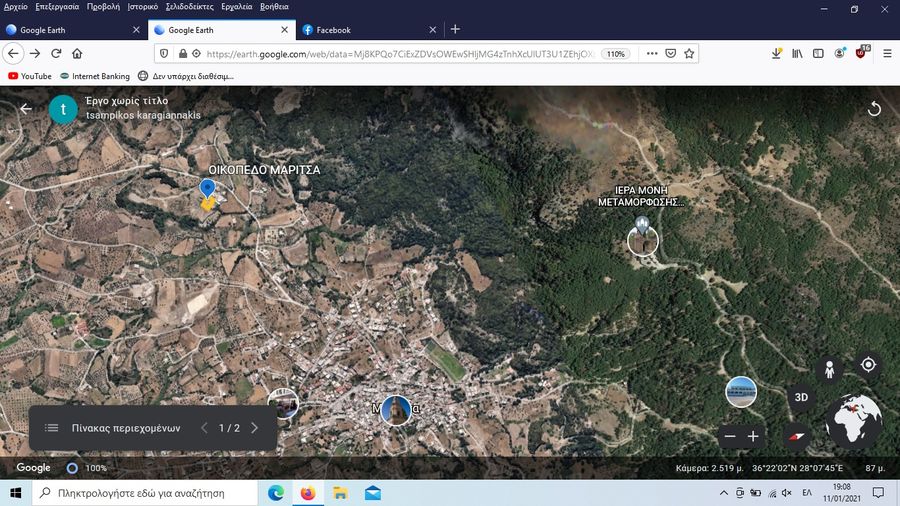The height and width of the screenshot is (506, 900).
Task: Open the monastery photo marker
Action: [642, 240]
